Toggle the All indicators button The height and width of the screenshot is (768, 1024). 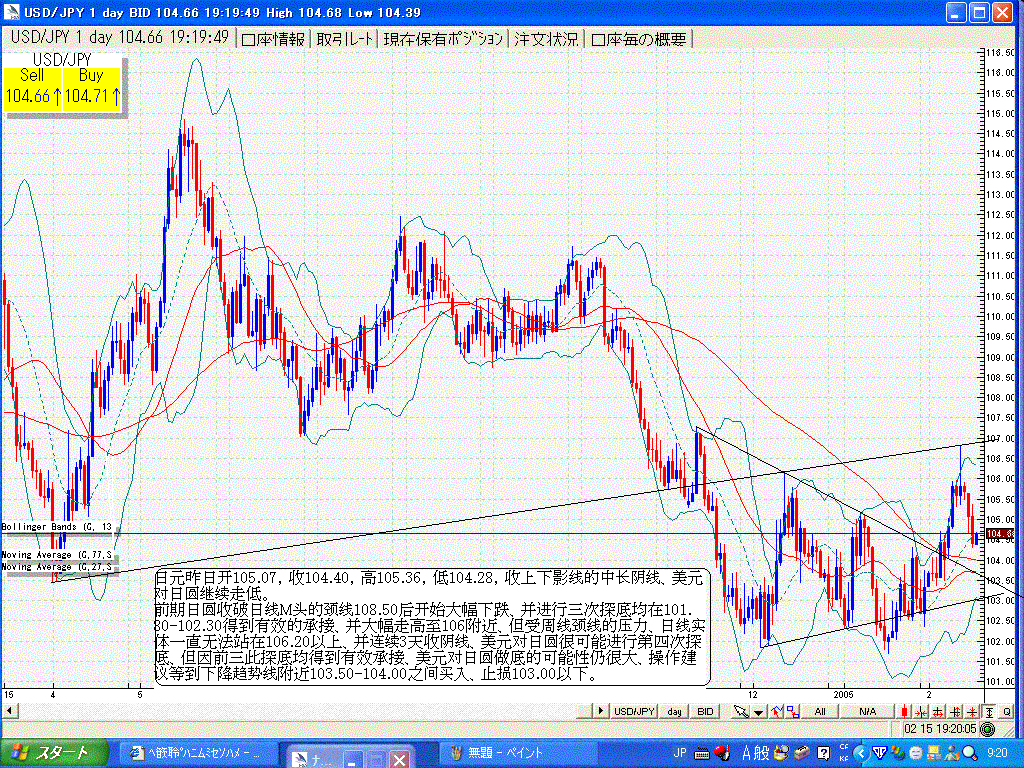pos(820,711)
